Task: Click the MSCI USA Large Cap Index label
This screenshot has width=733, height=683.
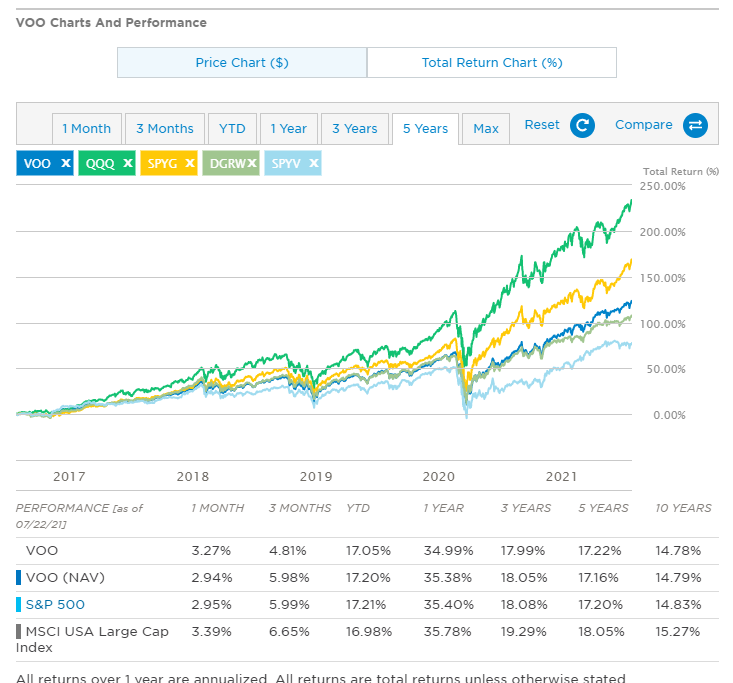Action: coord(92,639)
